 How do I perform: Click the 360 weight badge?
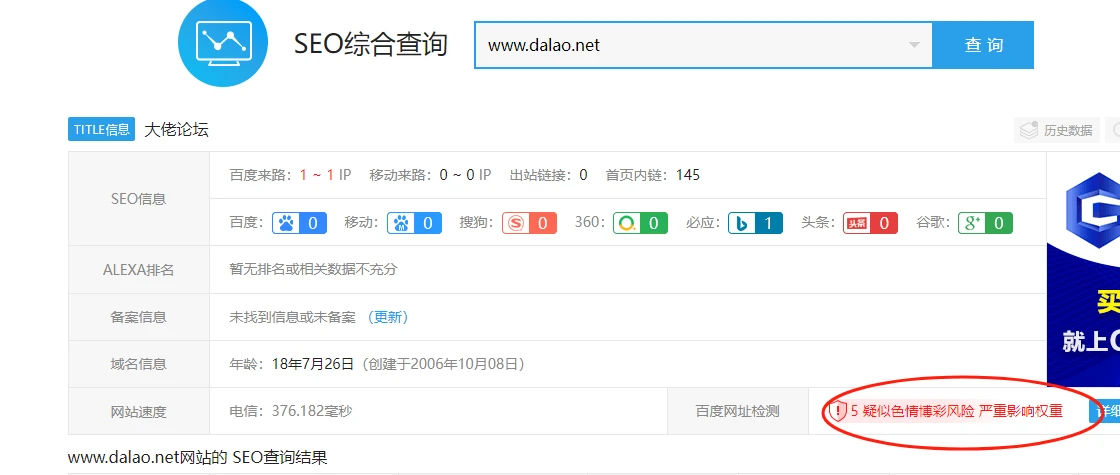point(640,223)
